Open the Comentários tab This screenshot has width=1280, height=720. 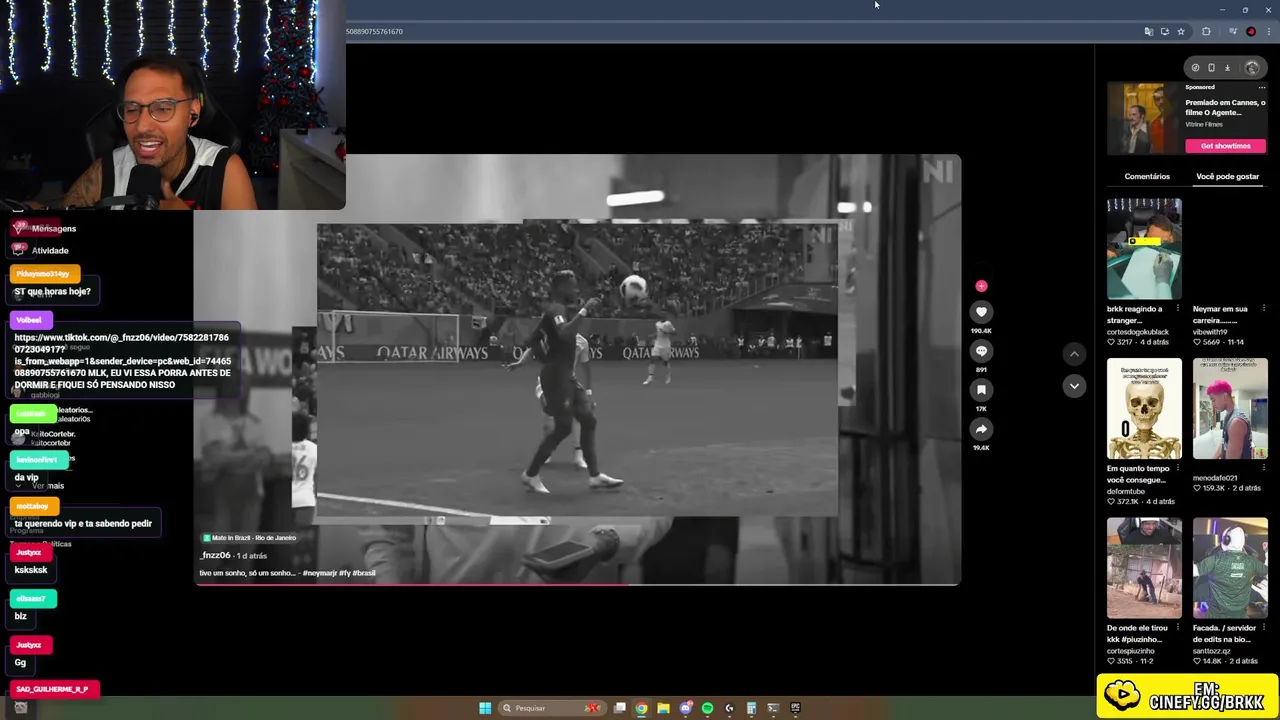1147,176
